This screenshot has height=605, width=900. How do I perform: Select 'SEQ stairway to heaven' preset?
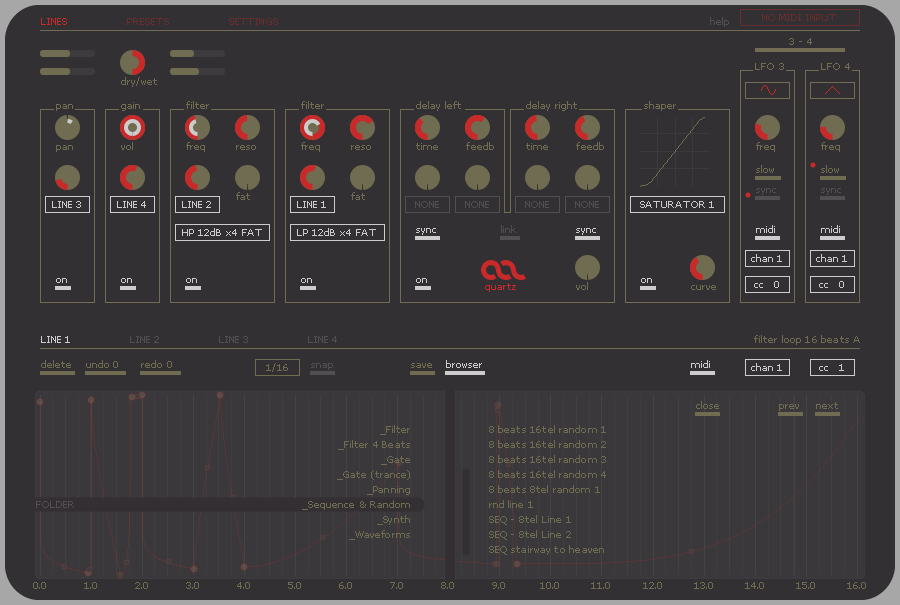(546, 550)
